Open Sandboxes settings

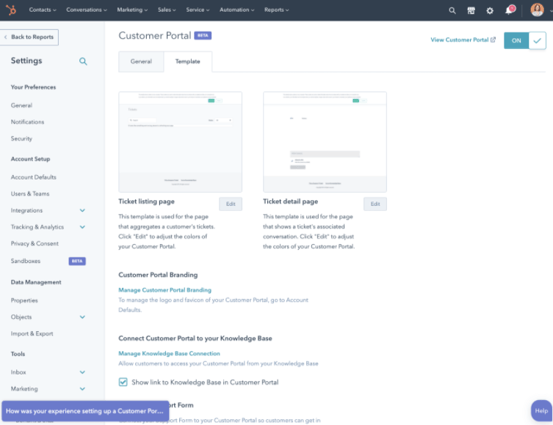pyautogui.click(x=25, y=261)
